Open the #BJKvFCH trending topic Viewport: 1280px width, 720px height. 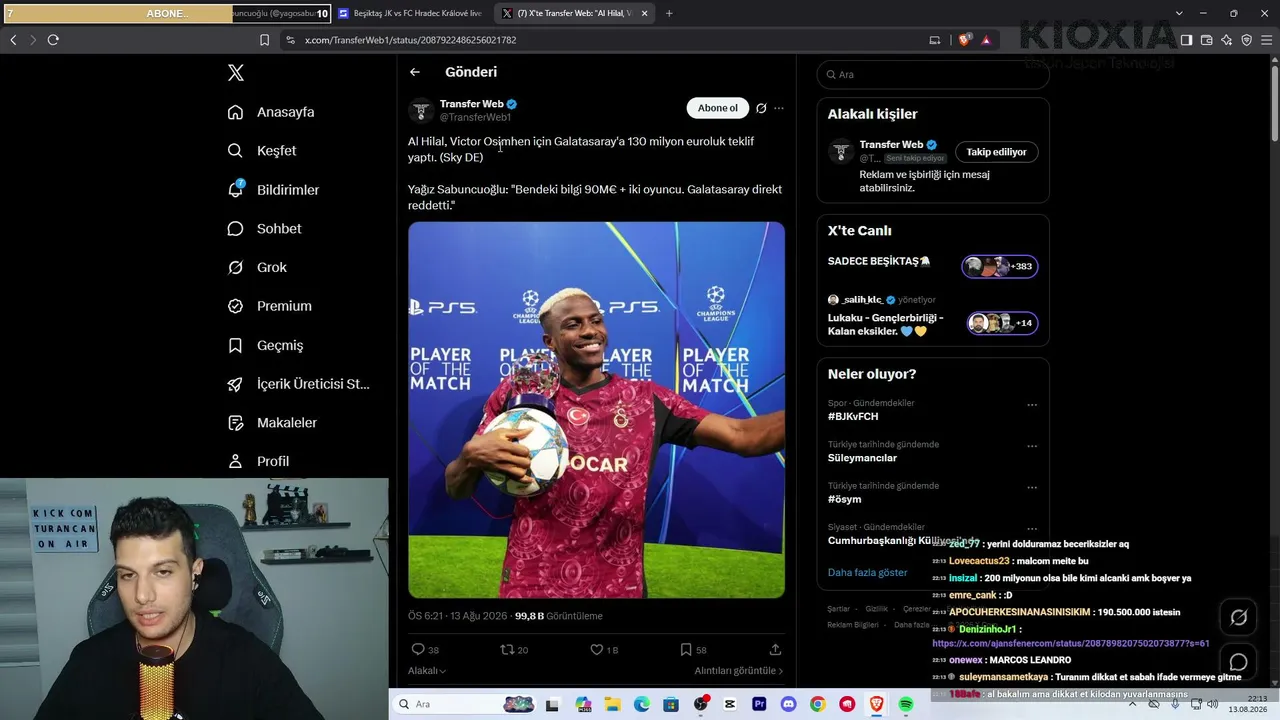click(853, 417)
